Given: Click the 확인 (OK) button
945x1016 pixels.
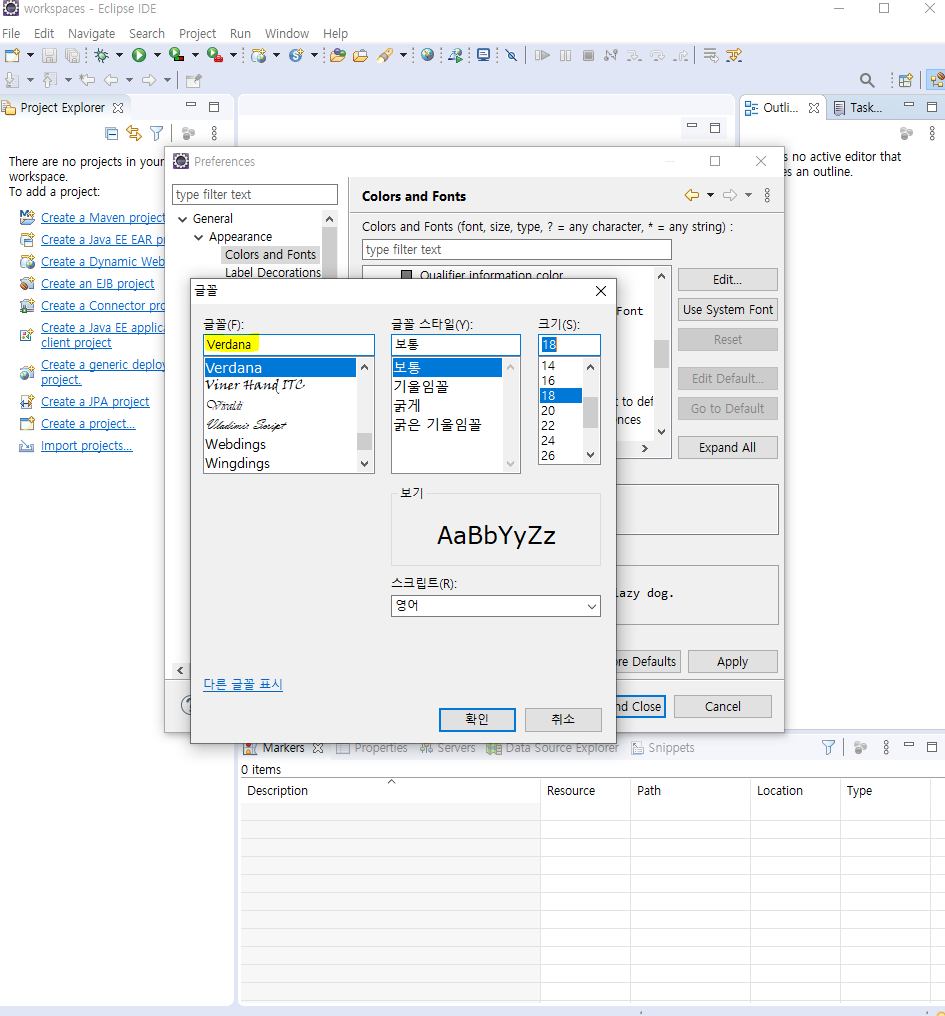Looking at the screenshot, I should (x=477, y=719).
